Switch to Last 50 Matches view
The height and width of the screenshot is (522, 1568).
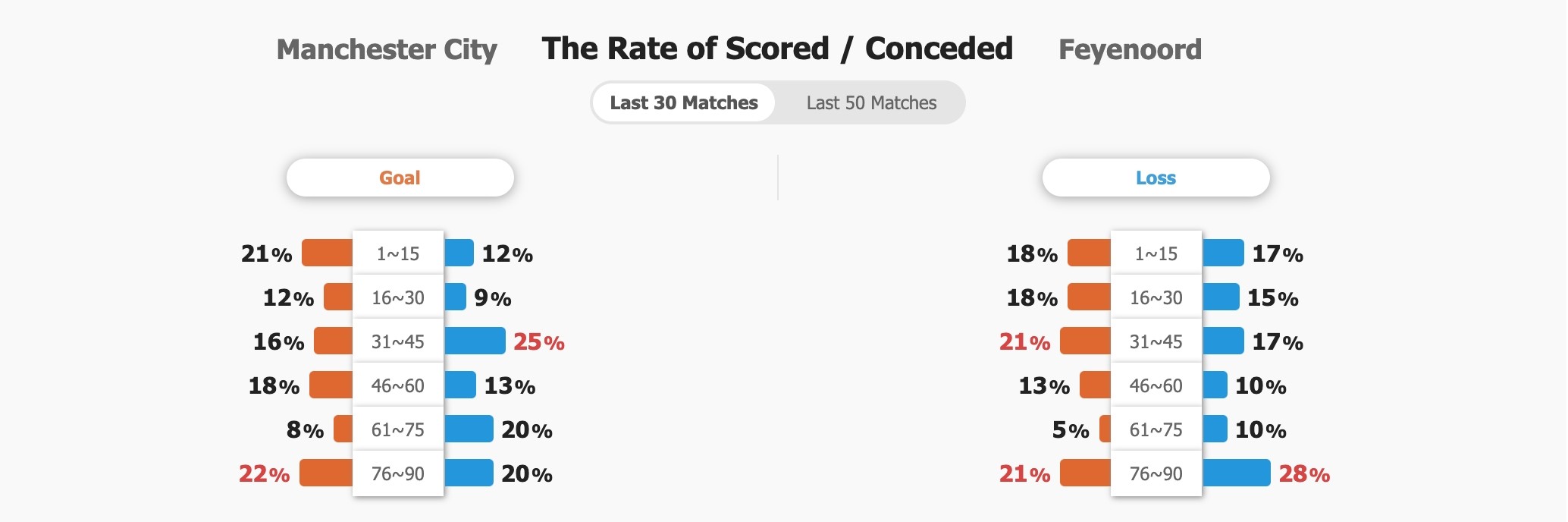[x=871, y=102]
